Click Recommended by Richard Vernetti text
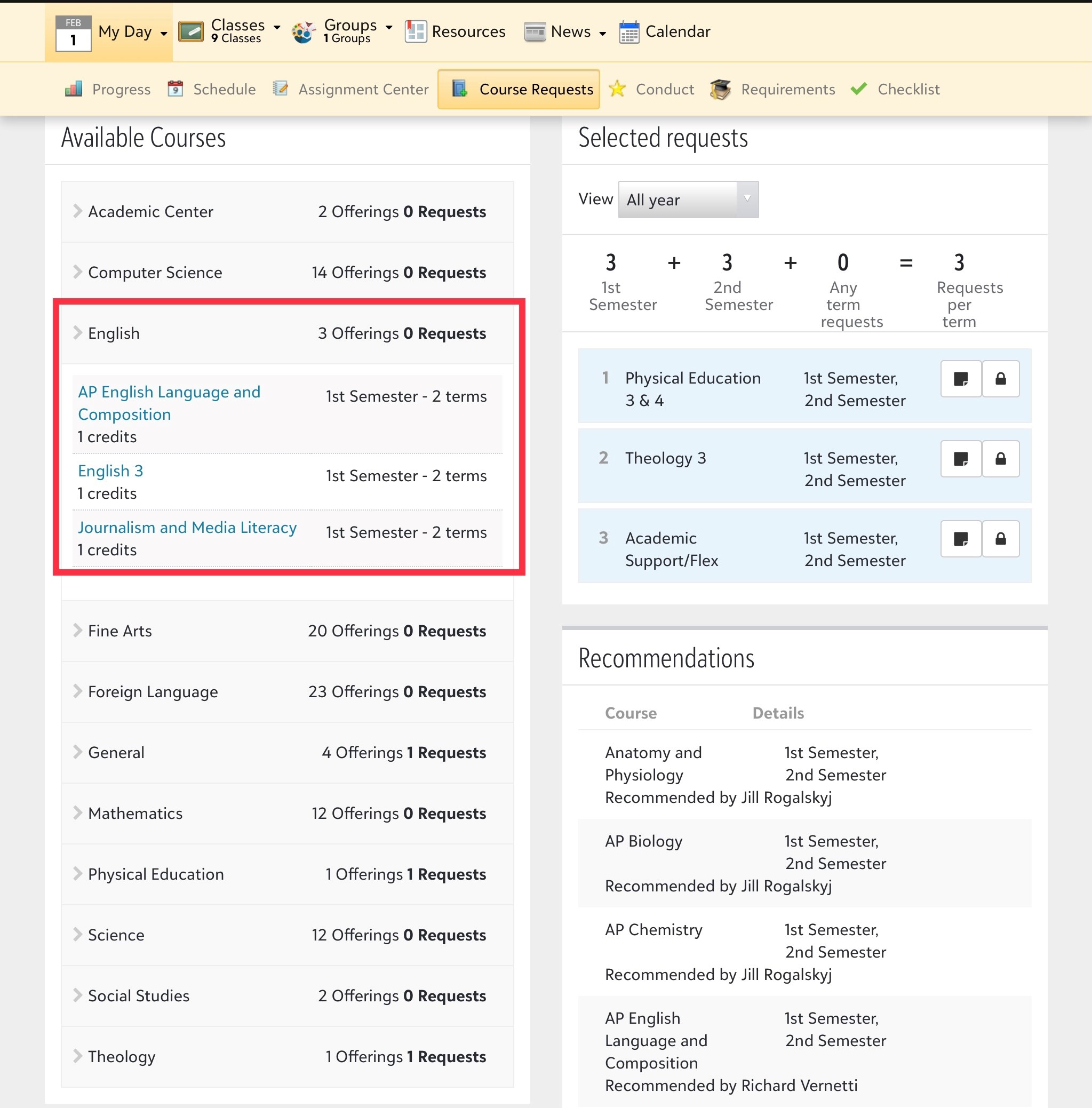 (x=731, y=1086)
